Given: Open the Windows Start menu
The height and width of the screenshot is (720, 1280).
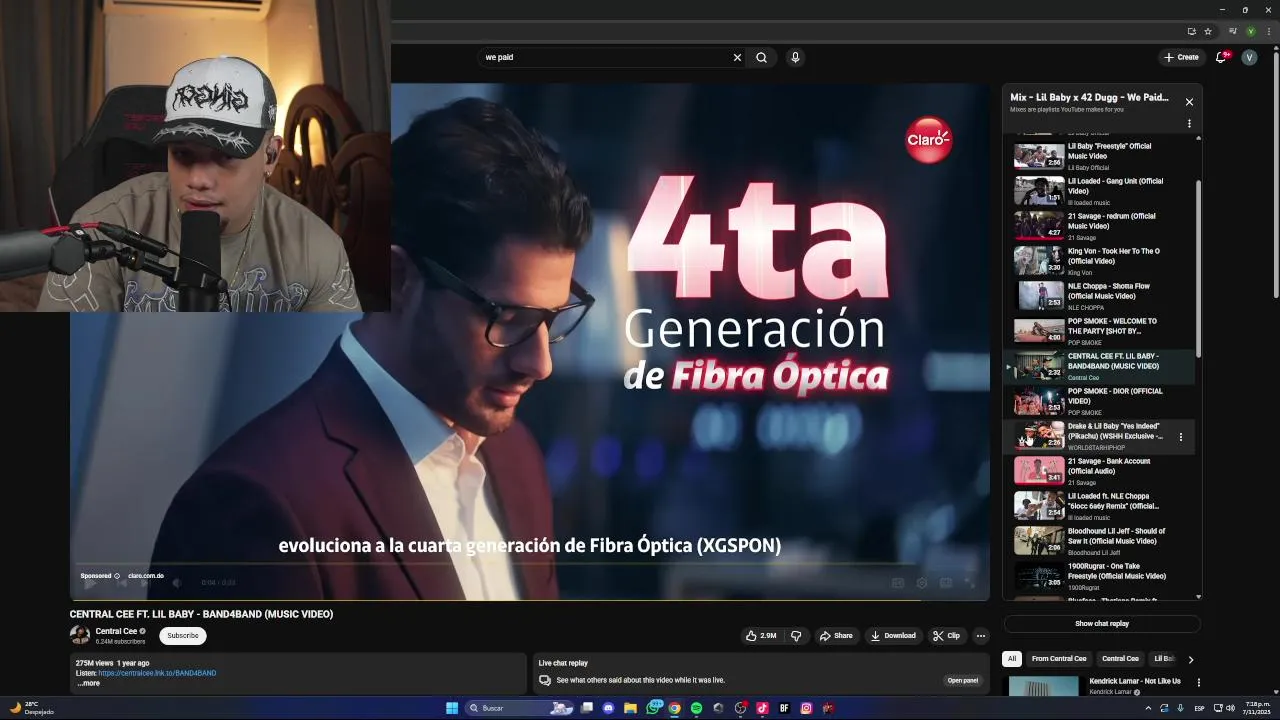Looking at the screenshot, I should click(x=452, y=708).
